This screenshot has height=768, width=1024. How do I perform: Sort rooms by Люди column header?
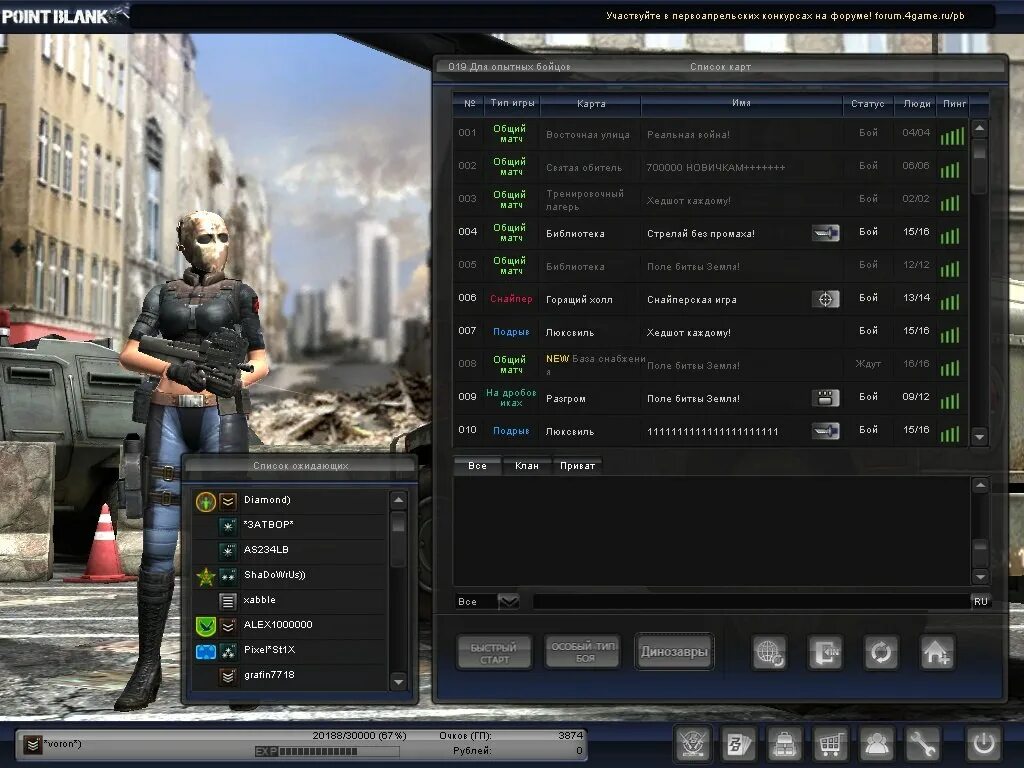click(x=916, y=103)
